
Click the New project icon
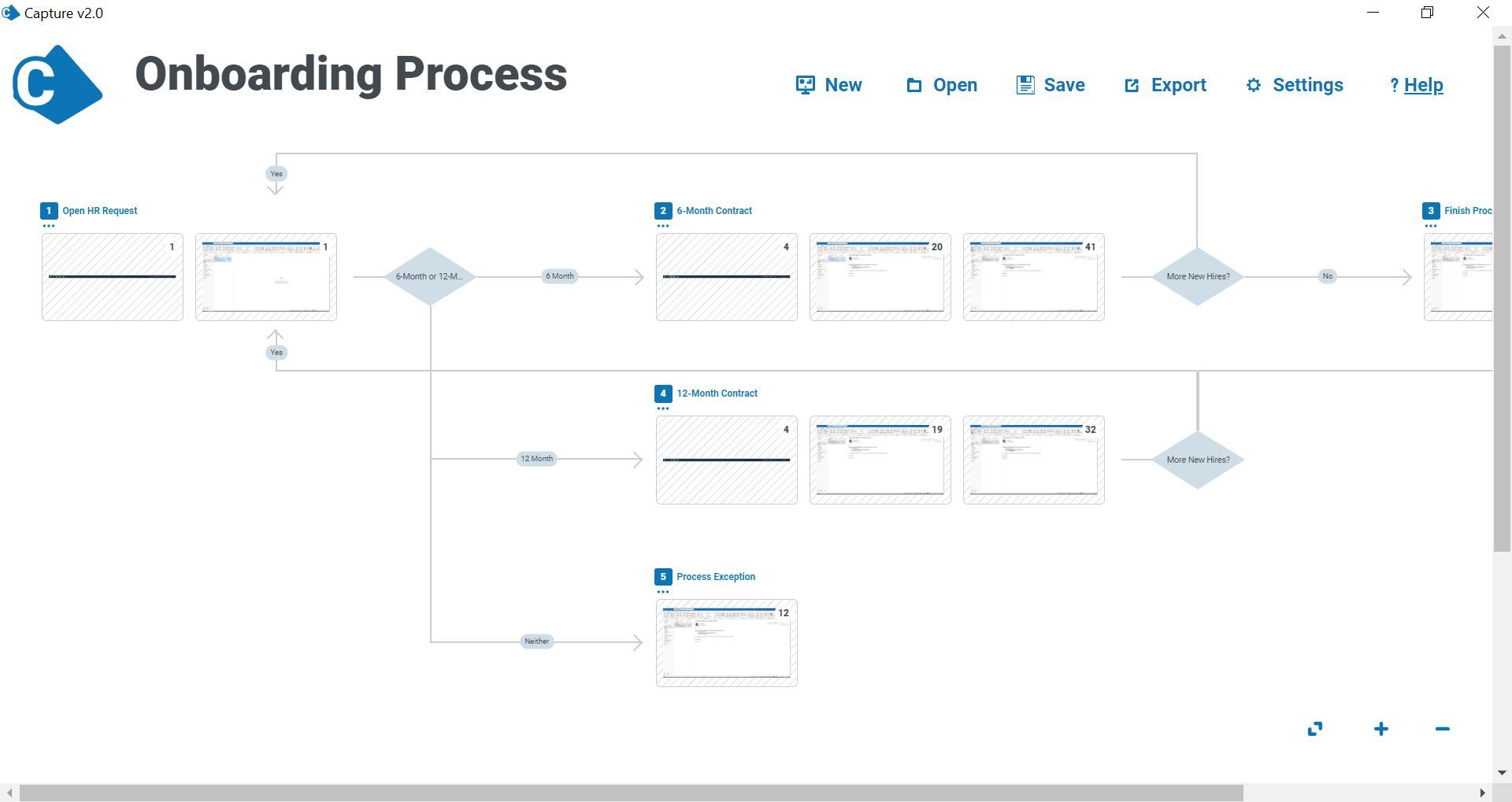(x=805, y=85)
